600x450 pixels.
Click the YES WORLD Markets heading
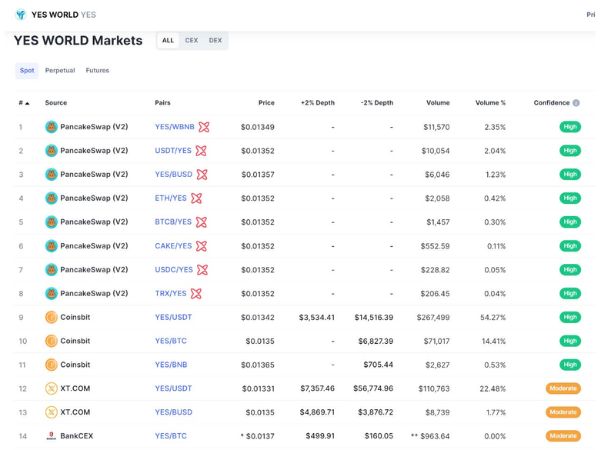[78, 41]
